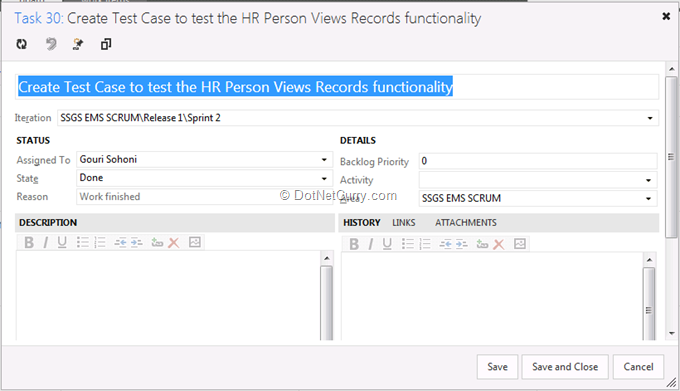The image size is (680, 391).
Task: Click the undo changes icon
Action: point(51,44)
